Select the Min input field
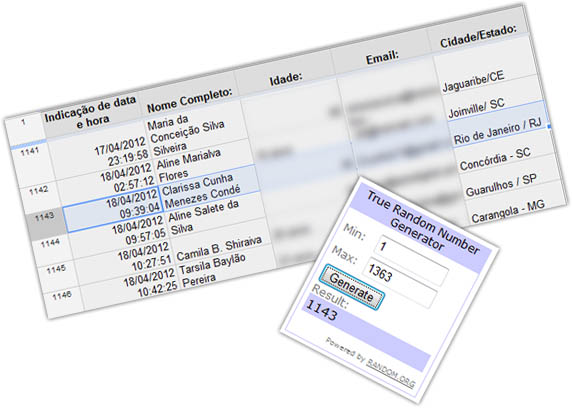Viewport: 572px width, 408px height. [412, 254]
